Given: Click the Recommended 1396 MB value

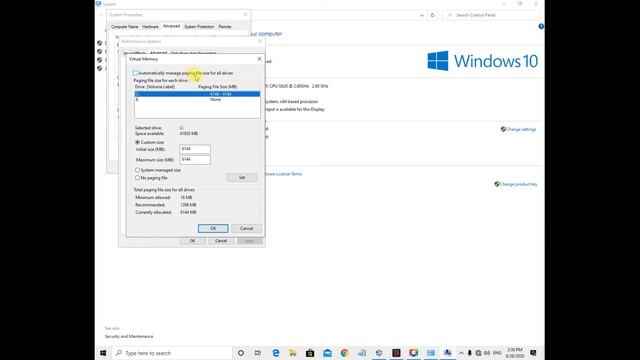Looking at the screenshot, I should coord(188,205).
